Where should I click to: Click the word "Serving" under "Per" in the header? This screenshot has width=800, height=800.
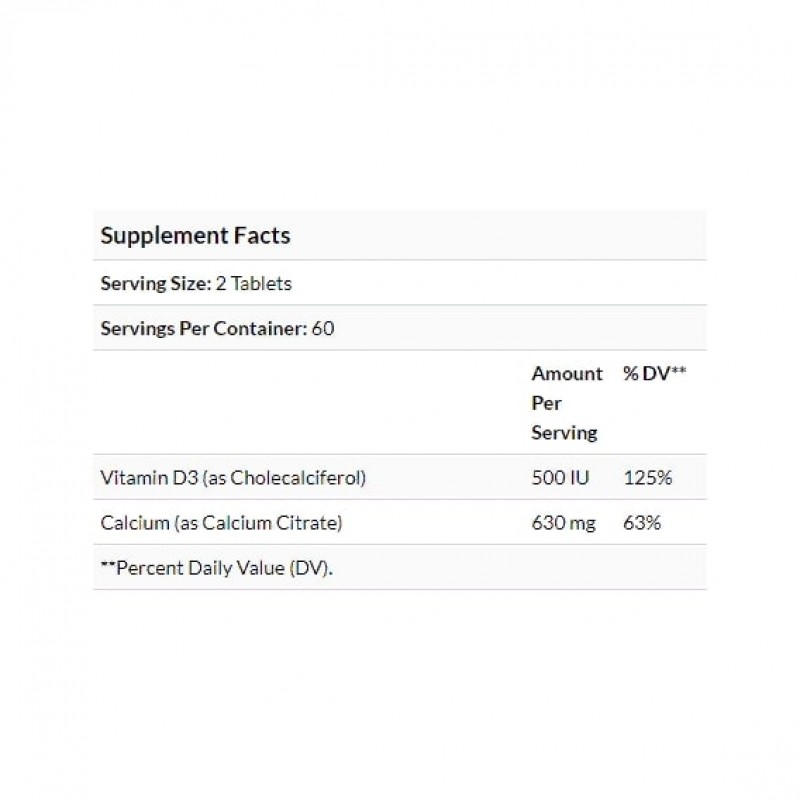tap(564, 433)
